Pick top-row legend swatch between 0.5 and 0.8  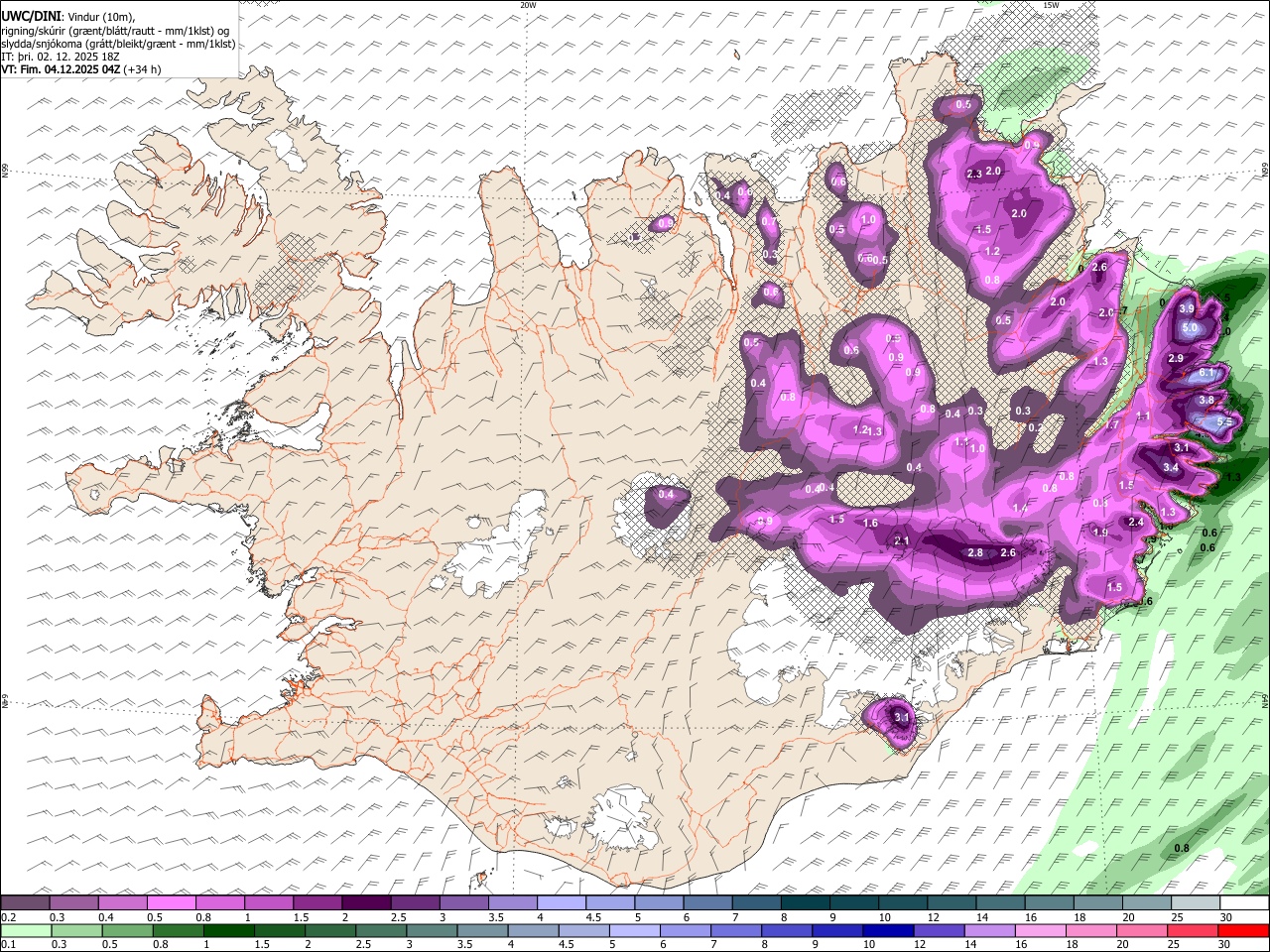[171, 902]
